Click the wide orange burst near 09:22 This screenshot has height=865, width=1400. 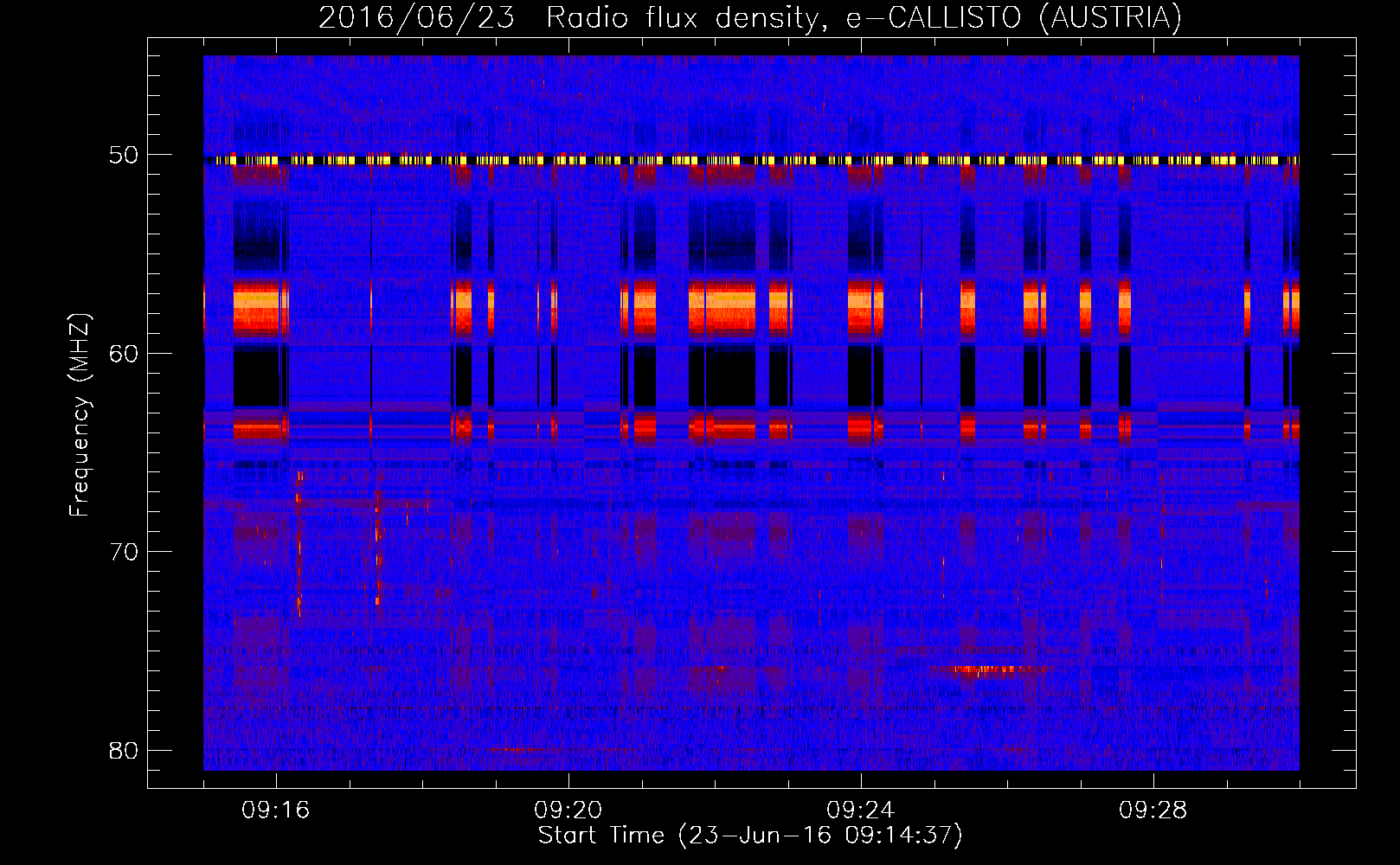point(722,310)
